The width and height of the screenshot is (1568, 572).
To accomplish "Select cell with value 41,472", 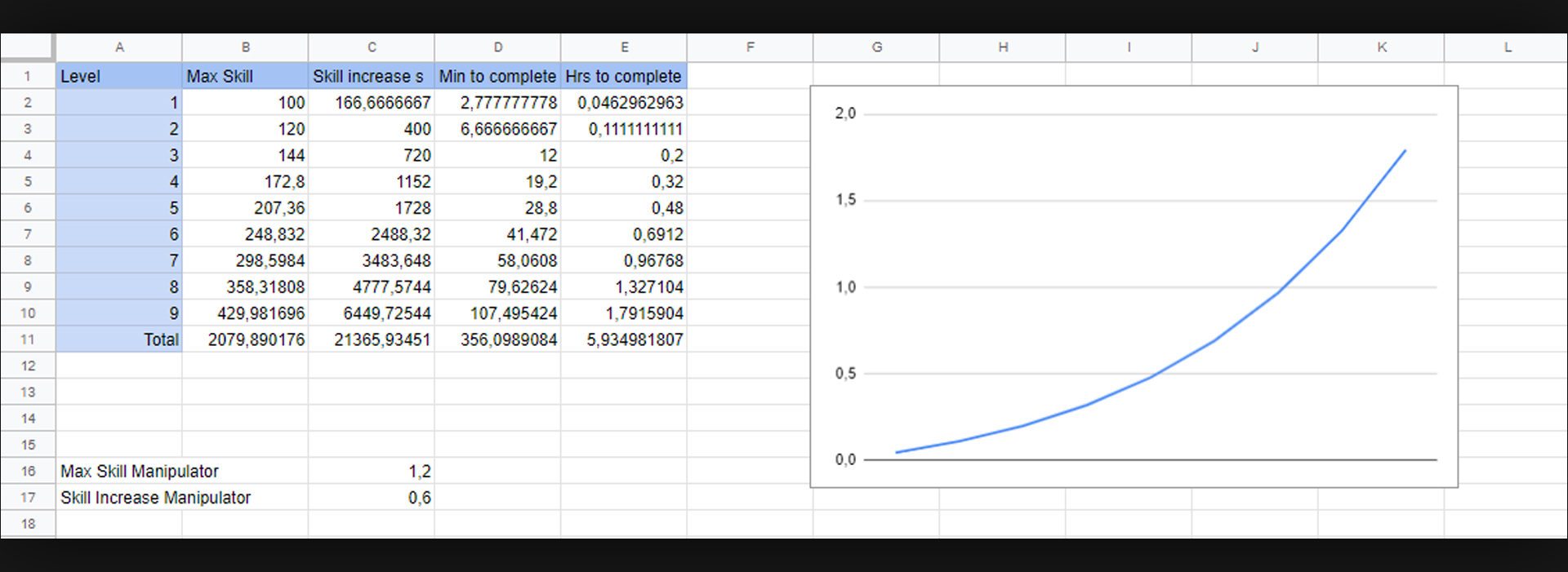I will (497, 234).
